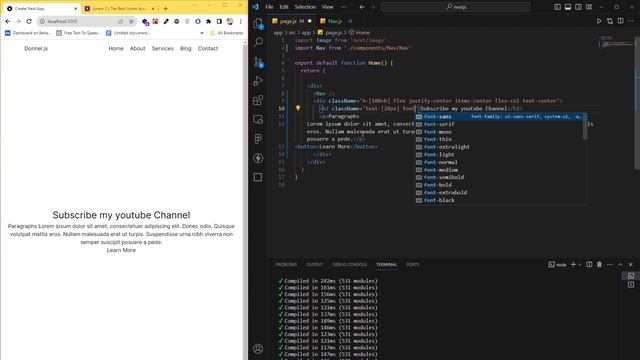Open the Remote Explorer icon in activity bar
The width and height of the screenshot is (640, 360).
pos(258,120)
